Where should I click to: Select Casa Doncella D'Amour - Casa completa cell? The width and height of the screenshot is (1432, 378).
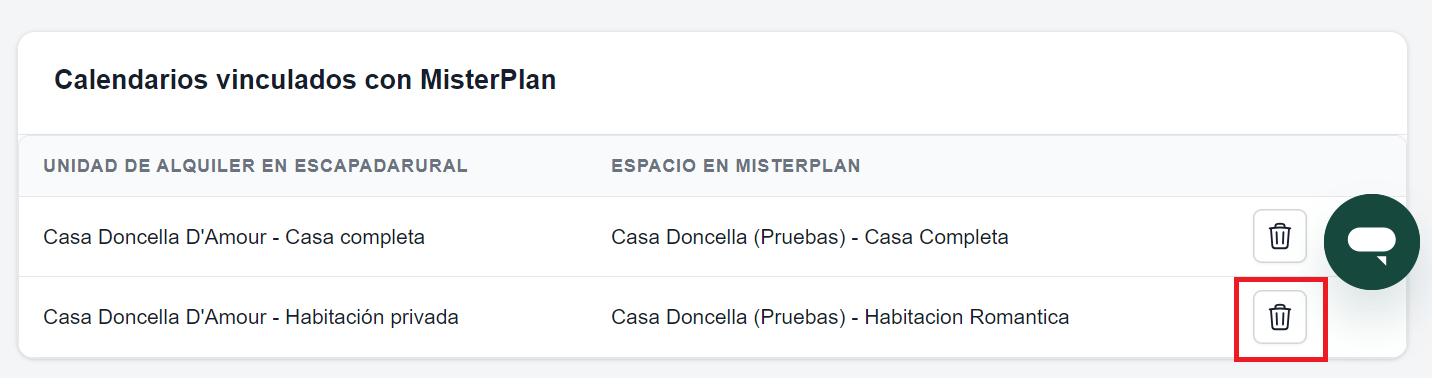tap(234, 237)
